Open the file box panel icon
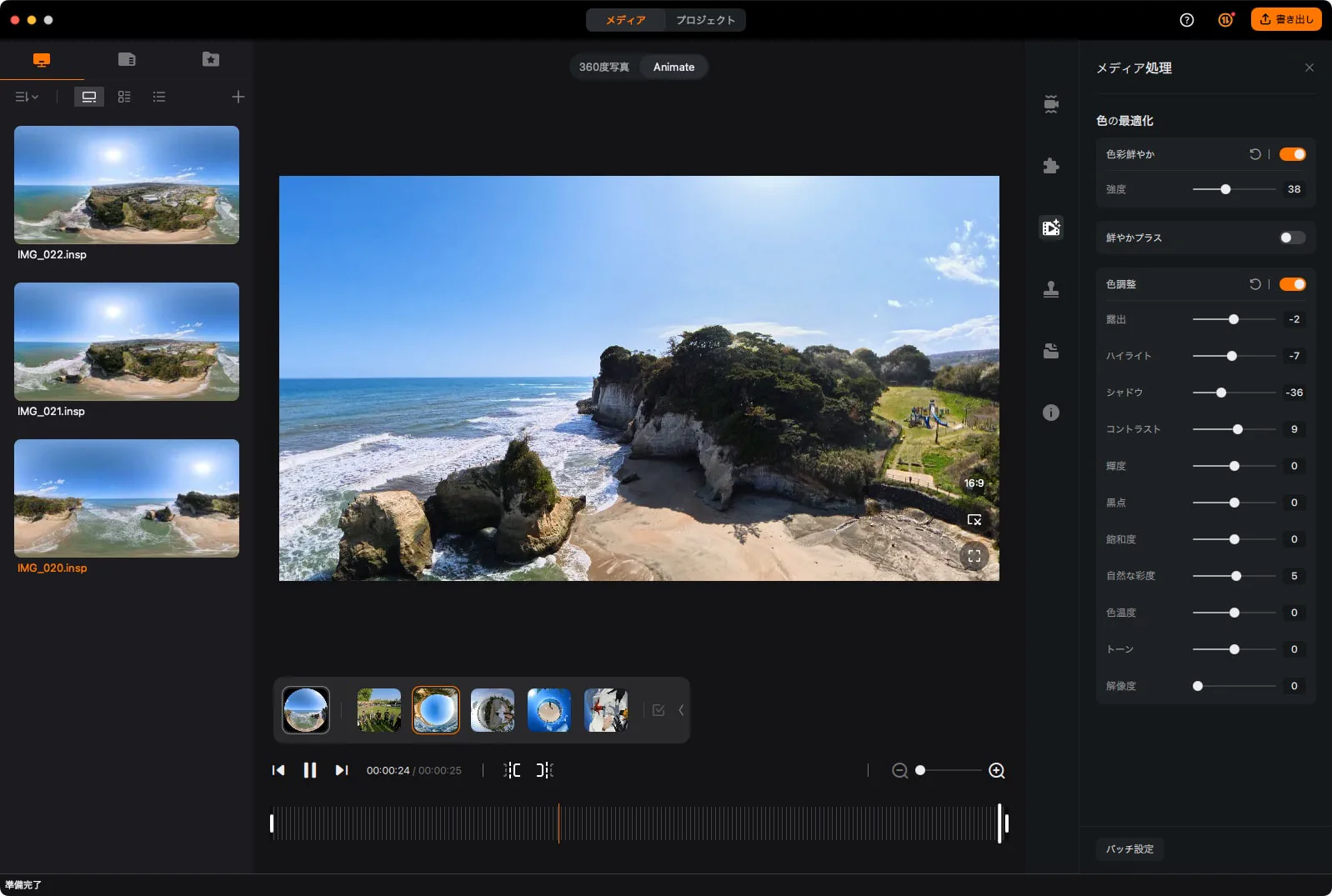1332x896 pixels. [1051, 351]
